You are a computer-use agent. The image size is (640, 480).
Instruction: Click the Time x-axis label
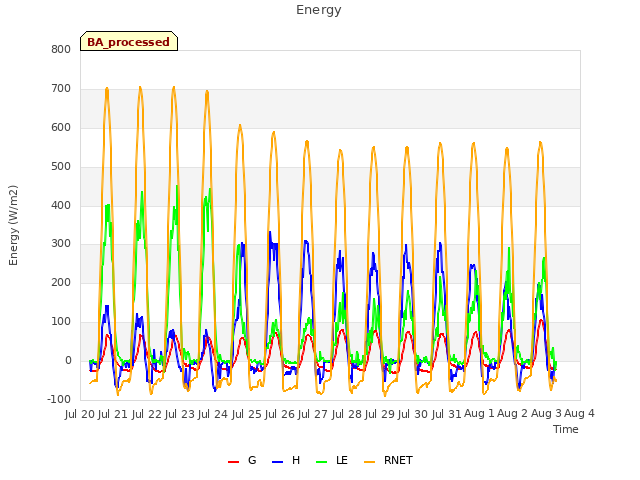click(x=566, y=429)
